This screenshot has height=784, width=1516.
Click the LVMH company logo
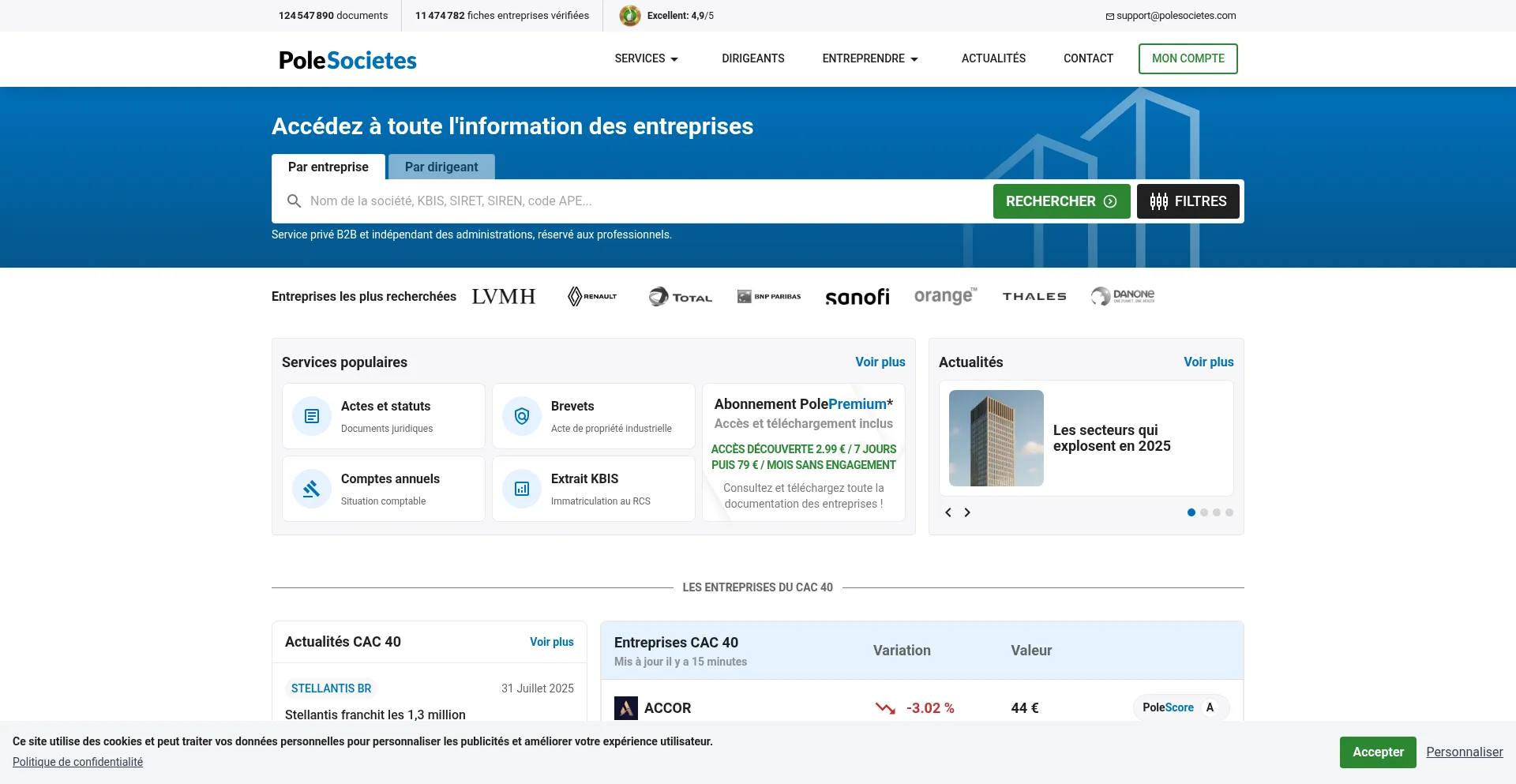503,297
